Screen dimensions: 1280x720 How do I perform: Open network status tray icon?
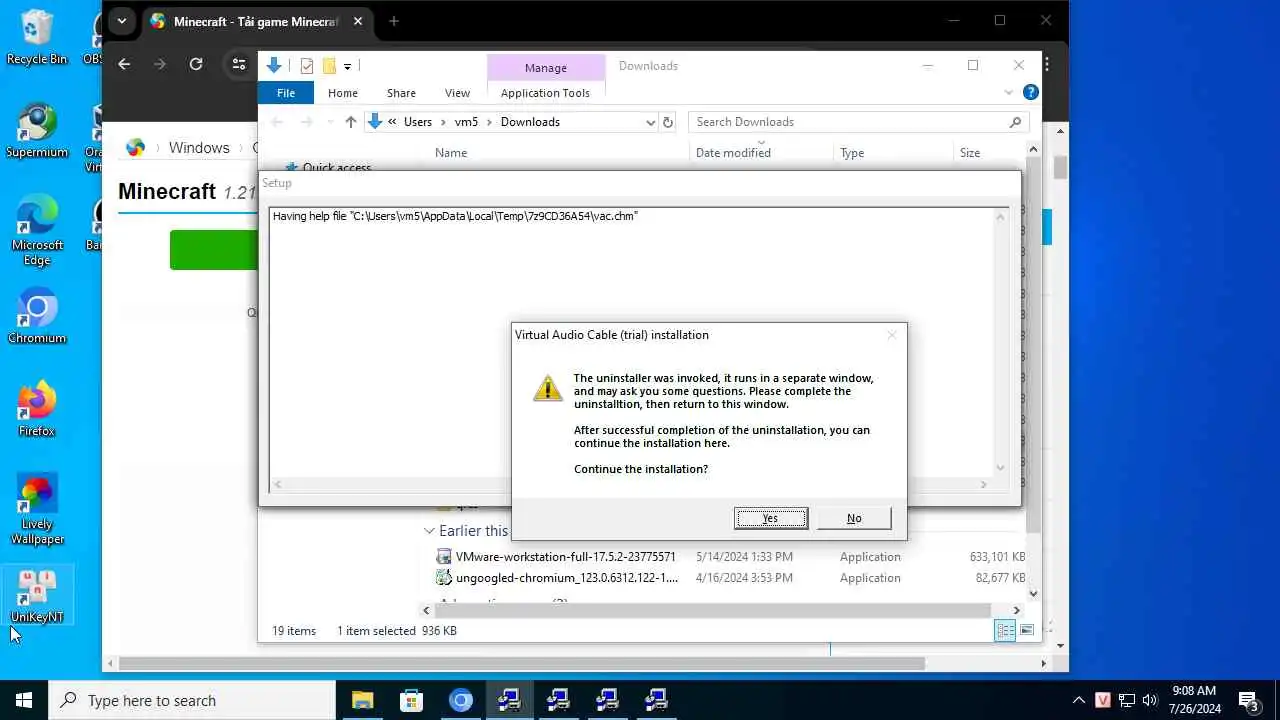click(x=1126, y=700)
